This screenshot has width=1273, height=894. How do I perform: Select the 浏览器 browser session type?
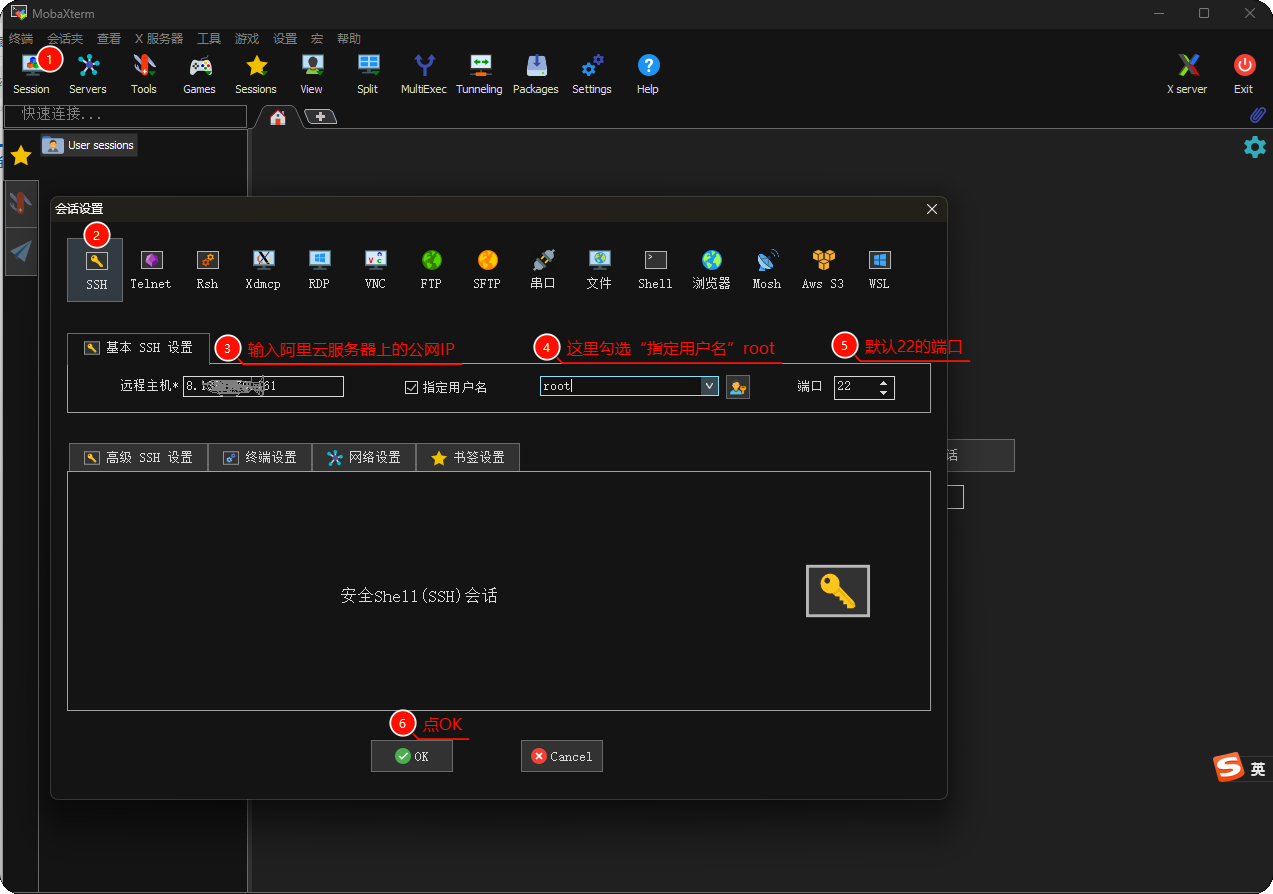(x=711, y=270)
